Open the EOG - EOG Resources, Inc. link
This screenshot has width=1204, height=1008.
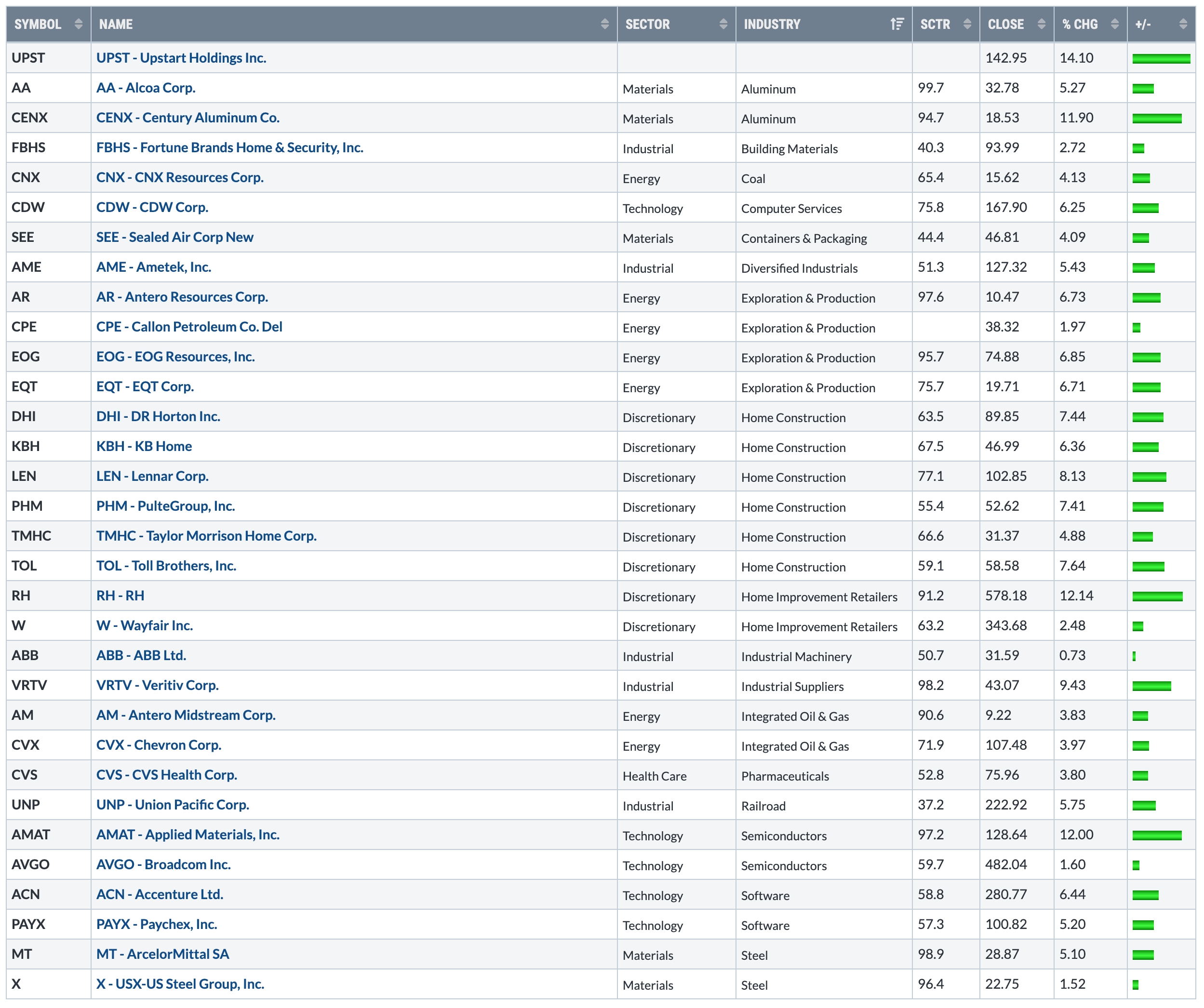click(175, 357)
